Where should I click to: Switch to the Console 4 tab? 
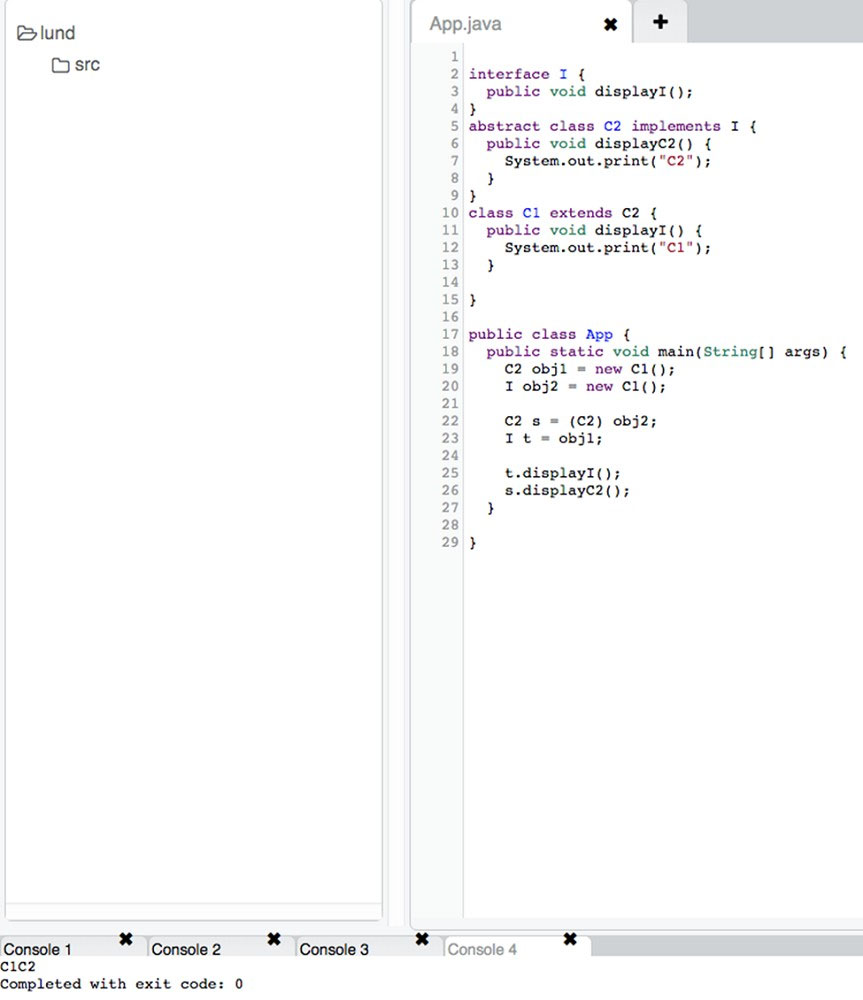coord(482,950)
